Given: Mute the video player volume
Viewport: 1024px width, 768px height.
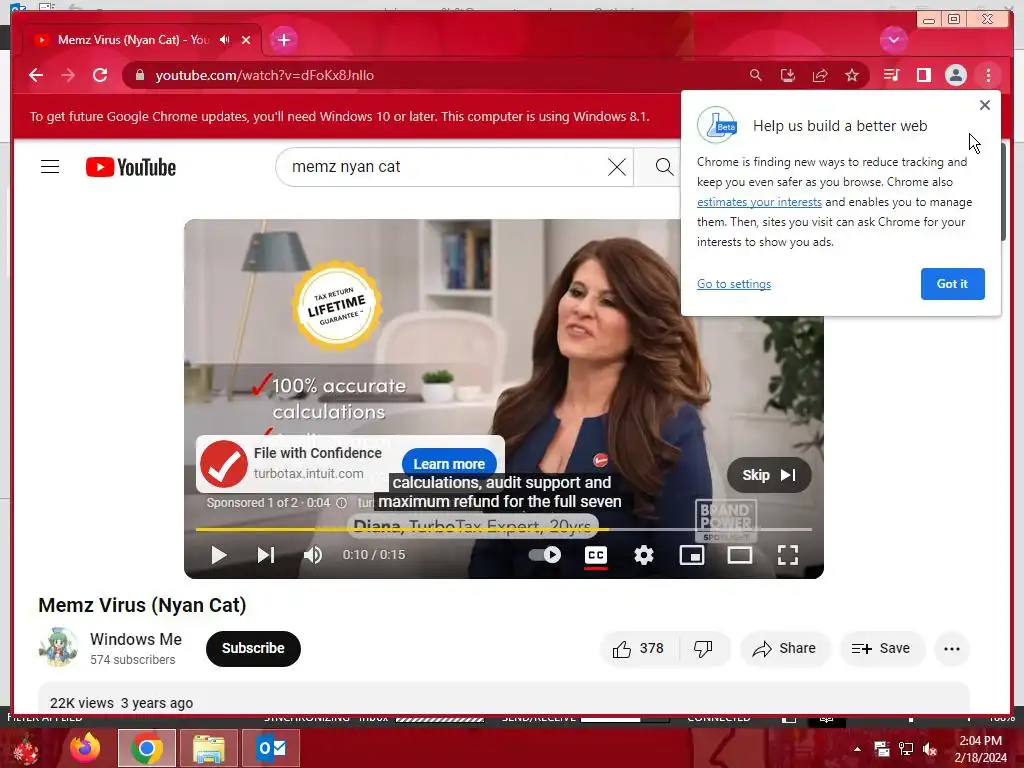Looking at the screenshot, I should tap(313, 555).
